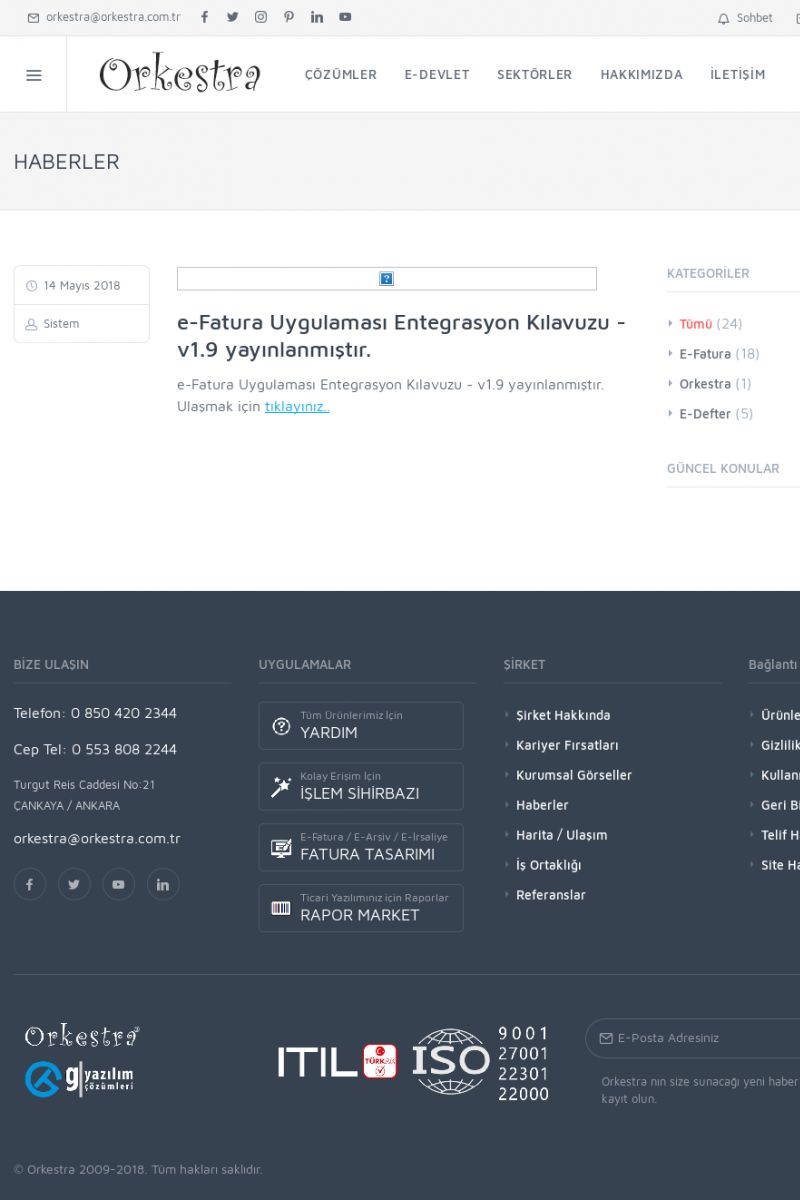Screen dimensions: 800x1200
Task: Click the footer YouTube circle icon
Action: click(118, 884)
